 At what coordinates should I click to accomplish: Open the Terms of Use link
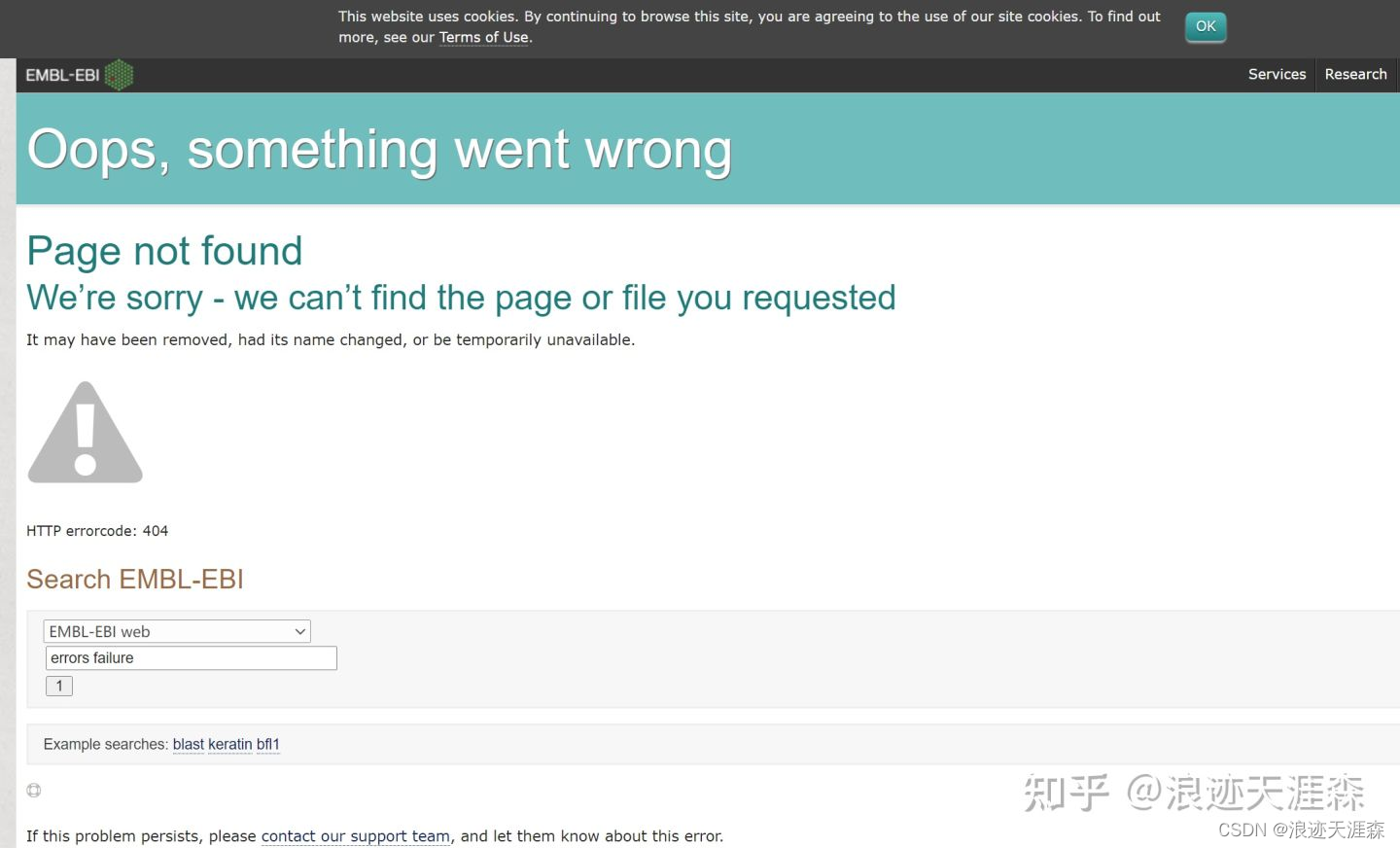pos(483,38)
